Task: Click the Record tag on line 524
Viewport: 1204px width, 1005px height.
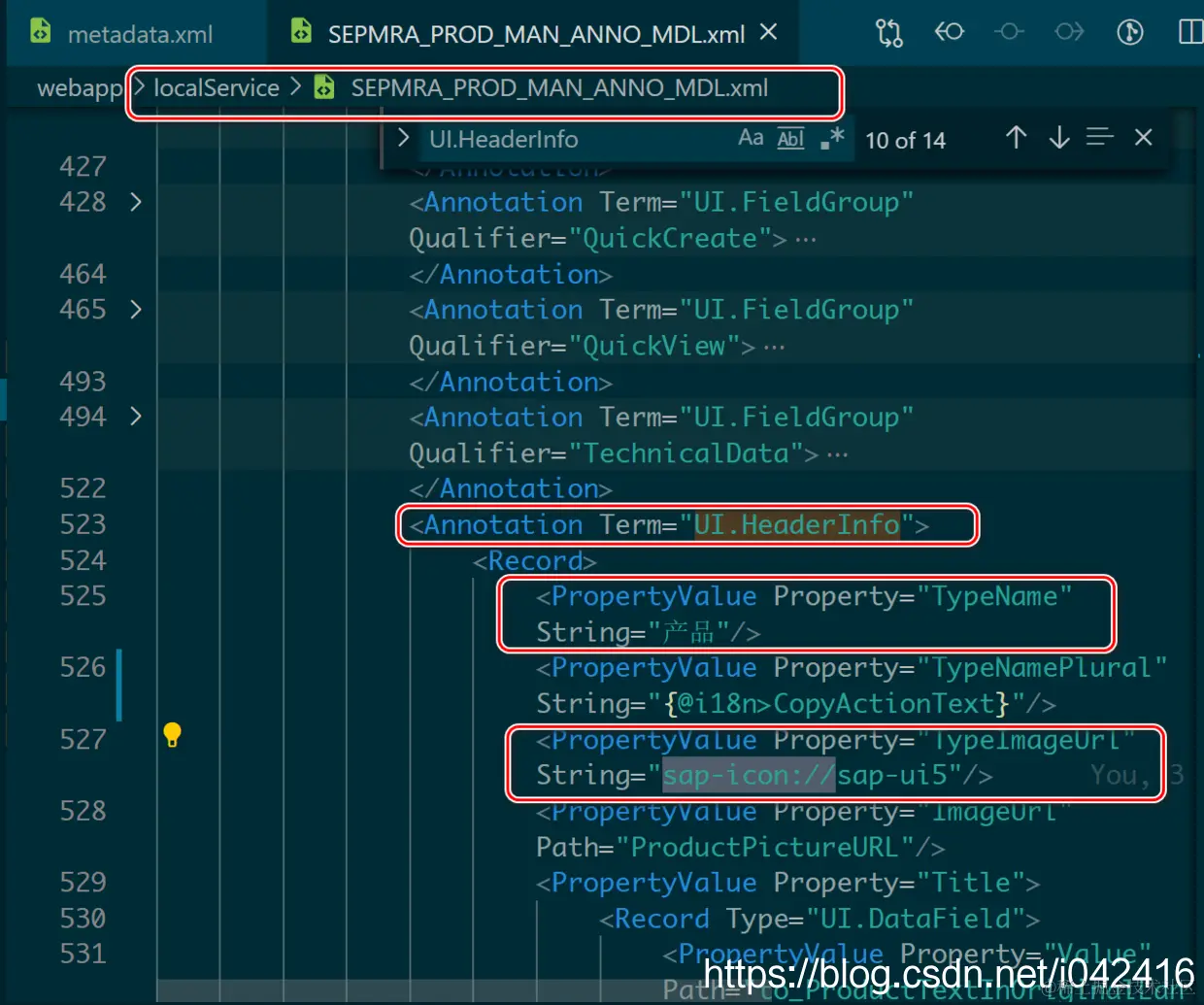Action: 535,561
